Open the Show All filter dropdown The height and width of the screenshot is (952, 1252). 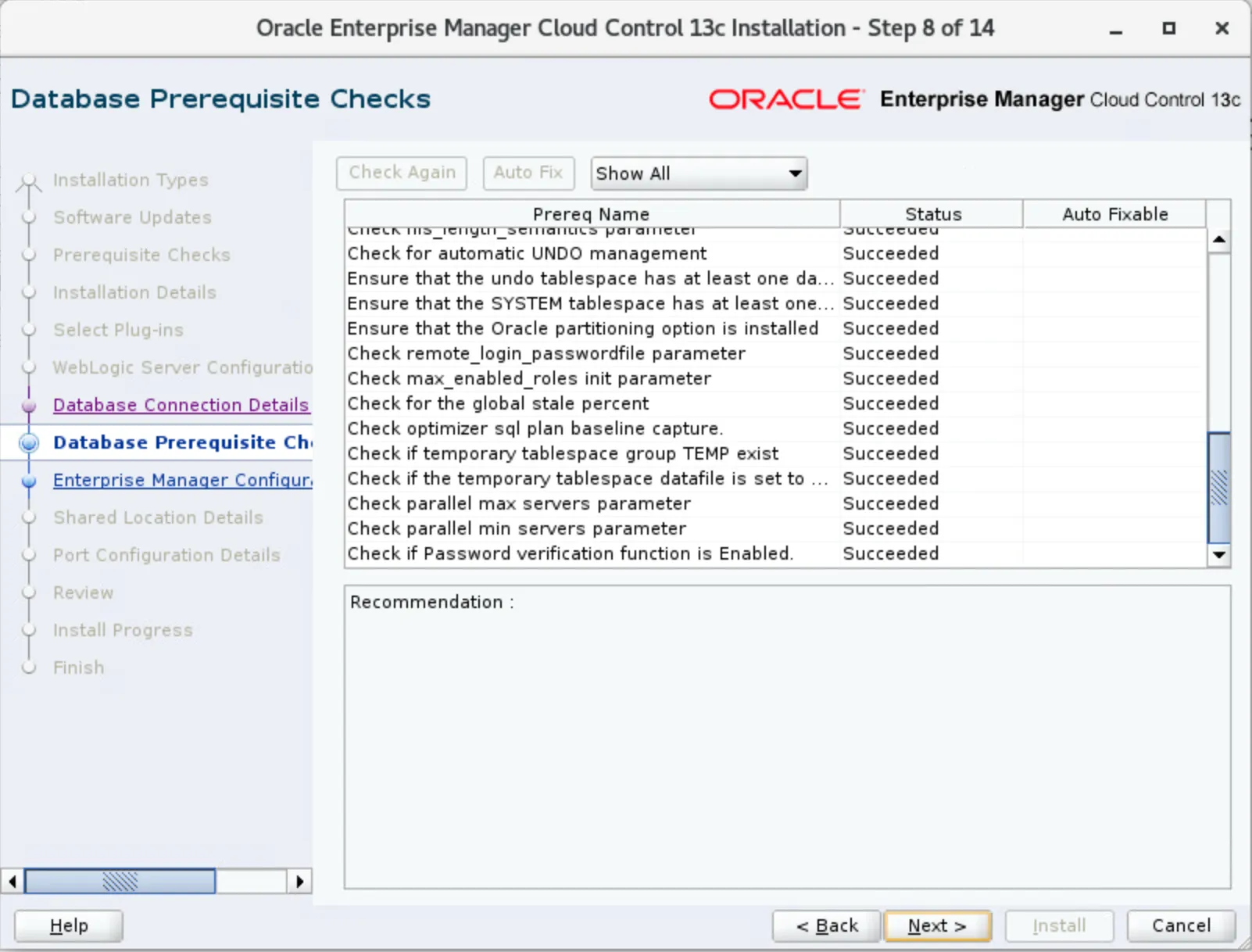point(698,174)
